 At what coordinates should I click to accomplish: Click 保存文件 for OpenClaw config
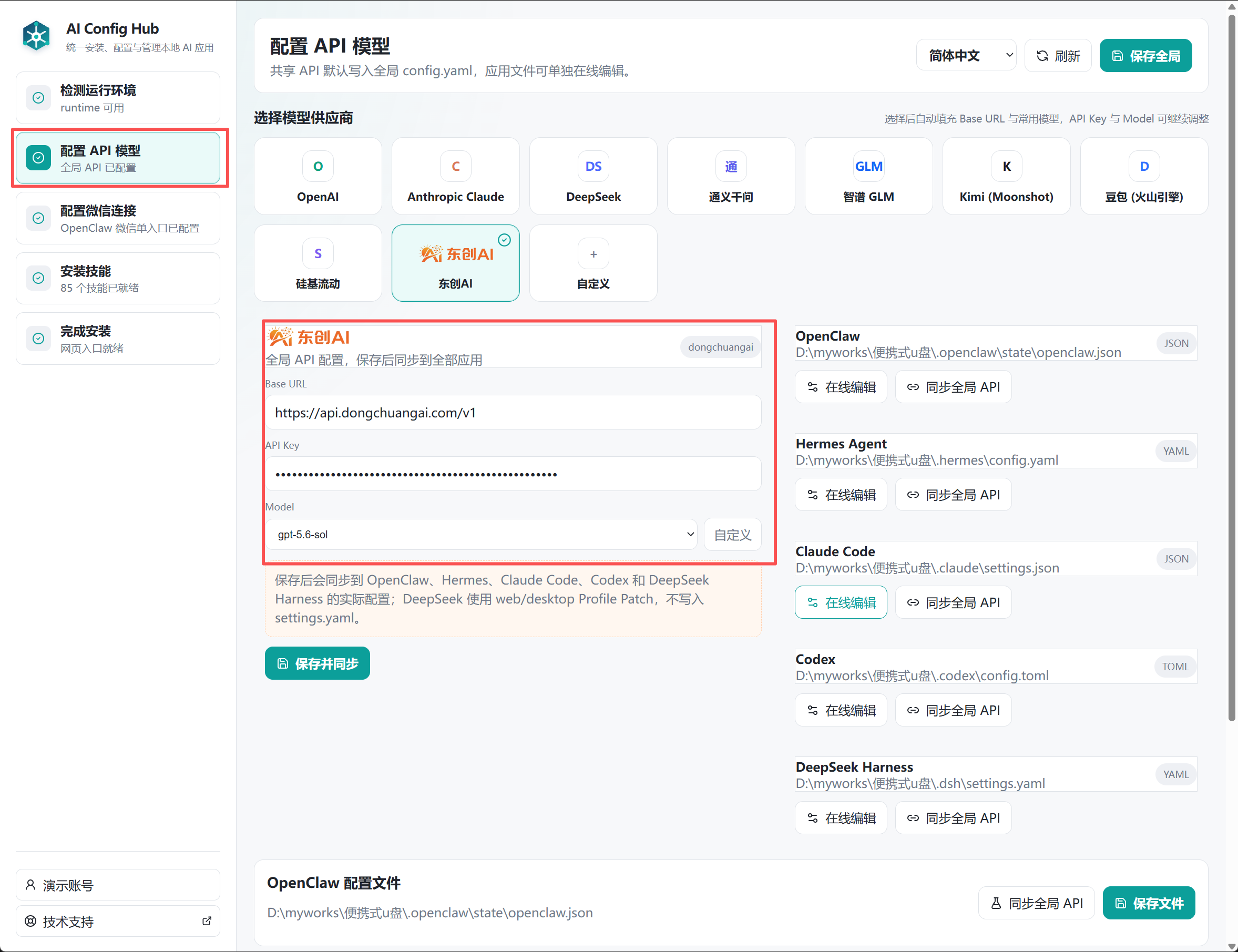(x=1149, y=903)
